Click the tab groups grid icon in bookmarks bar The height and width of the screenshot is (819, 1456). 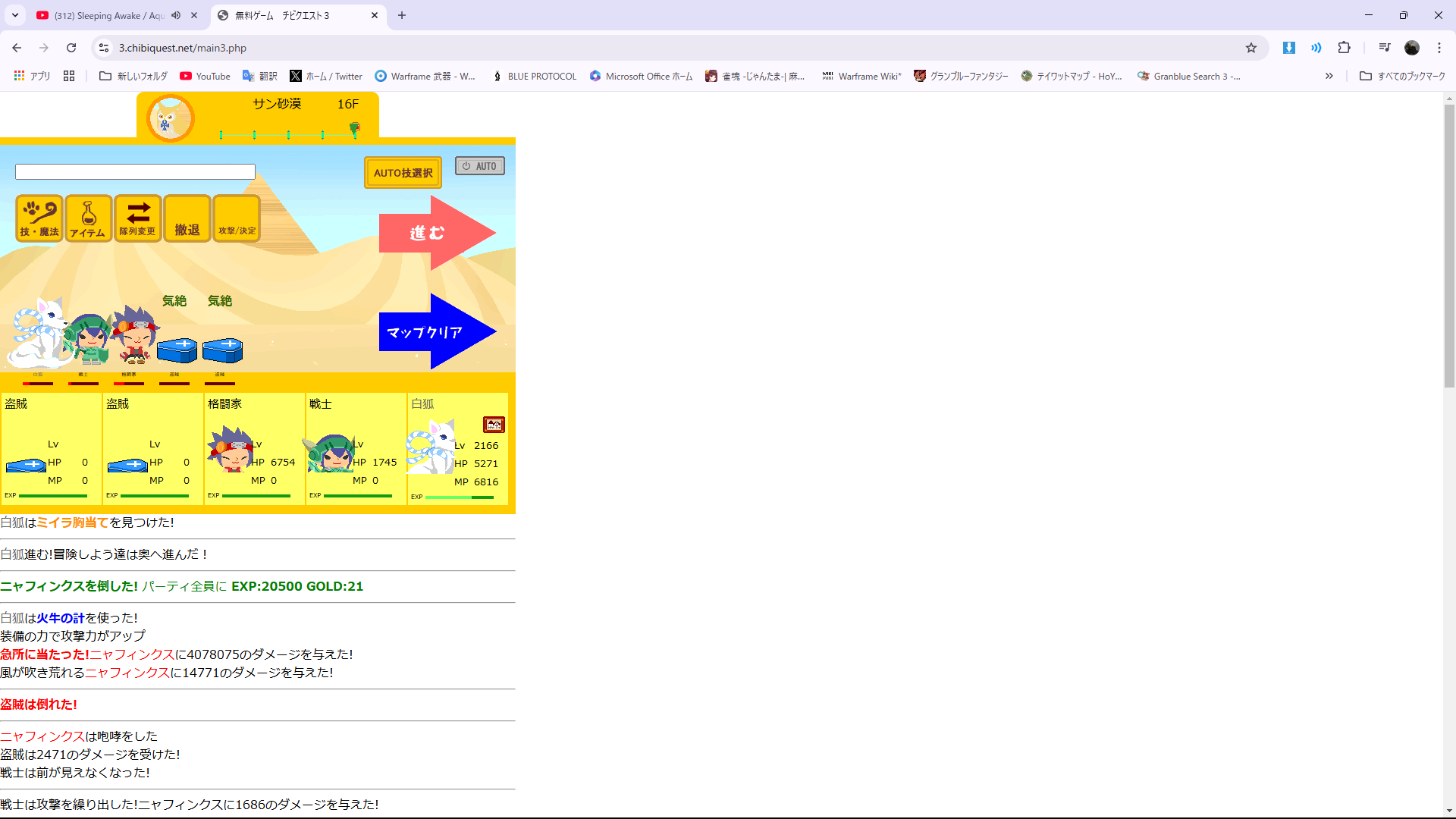coord(69,76)
